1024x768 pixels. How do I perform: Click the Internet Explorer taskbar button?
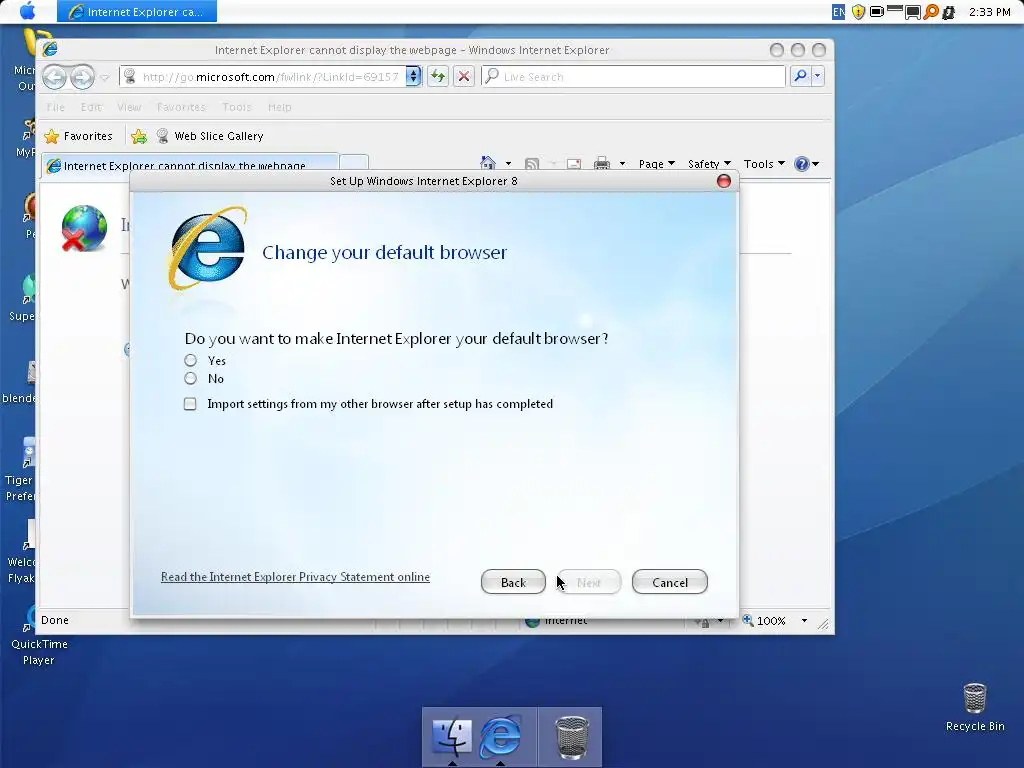pos(136,12)
